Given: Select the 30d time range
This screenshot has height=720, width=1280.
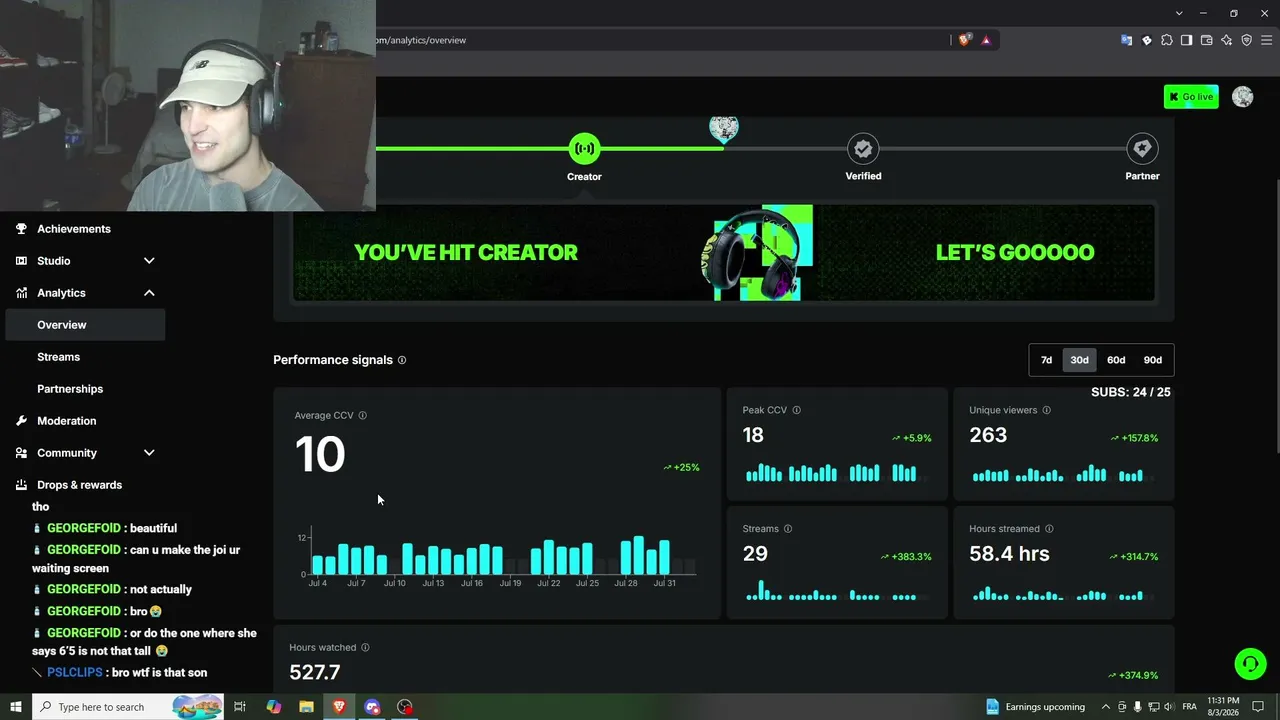Looking at the screenshot, I should [x=1079, y=360].
